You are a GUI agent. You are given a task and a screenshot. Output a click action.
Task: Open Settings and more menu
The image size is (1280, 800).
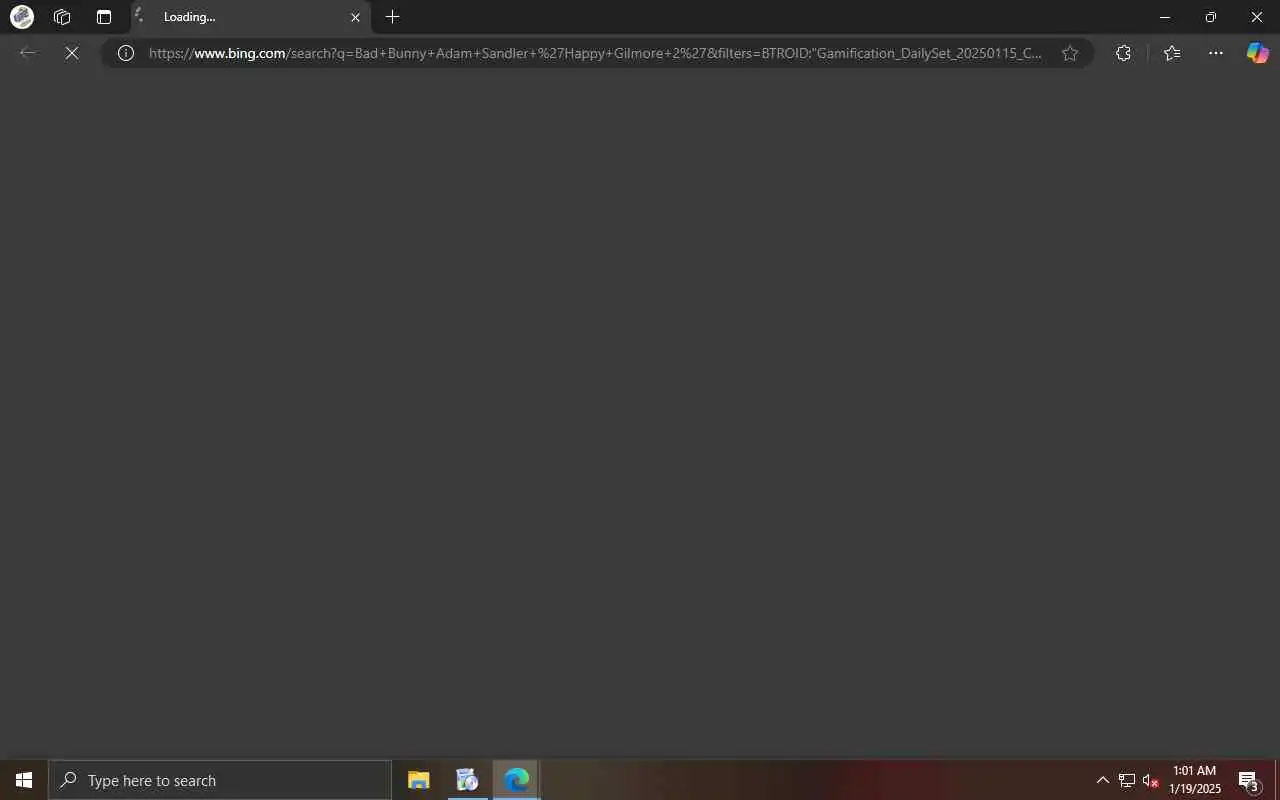[x=1216, y=53]
